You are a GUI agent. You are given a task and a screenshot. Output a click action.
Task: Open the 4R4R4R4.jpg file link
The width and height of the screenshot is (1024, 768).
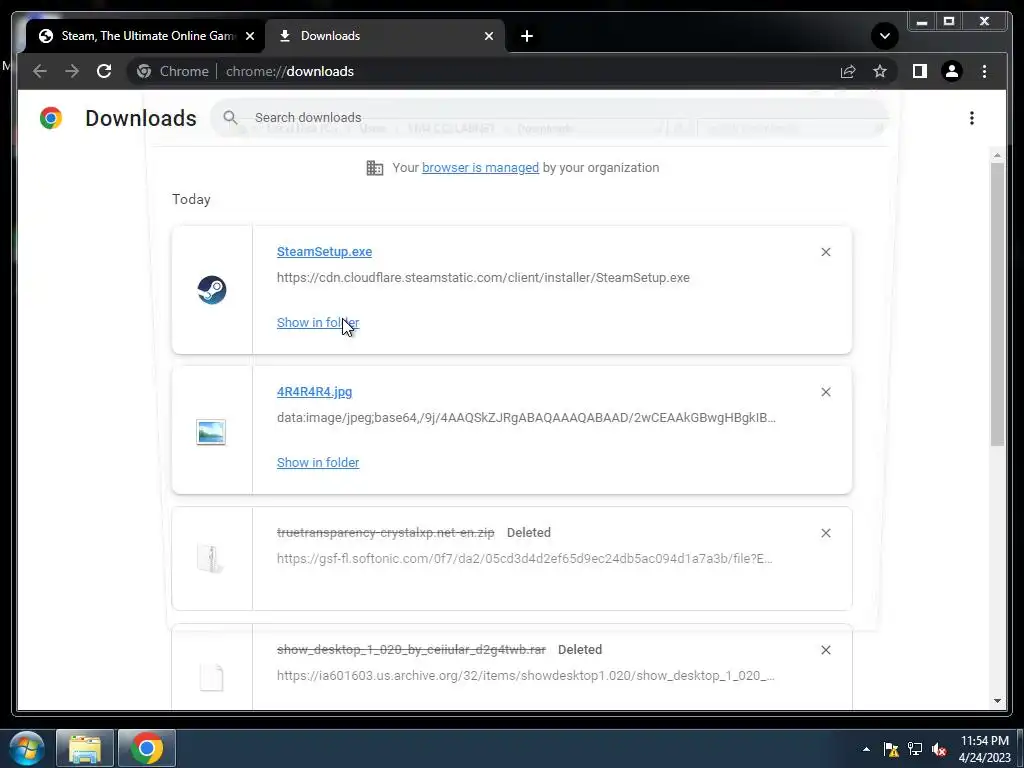tap(314, 392)
